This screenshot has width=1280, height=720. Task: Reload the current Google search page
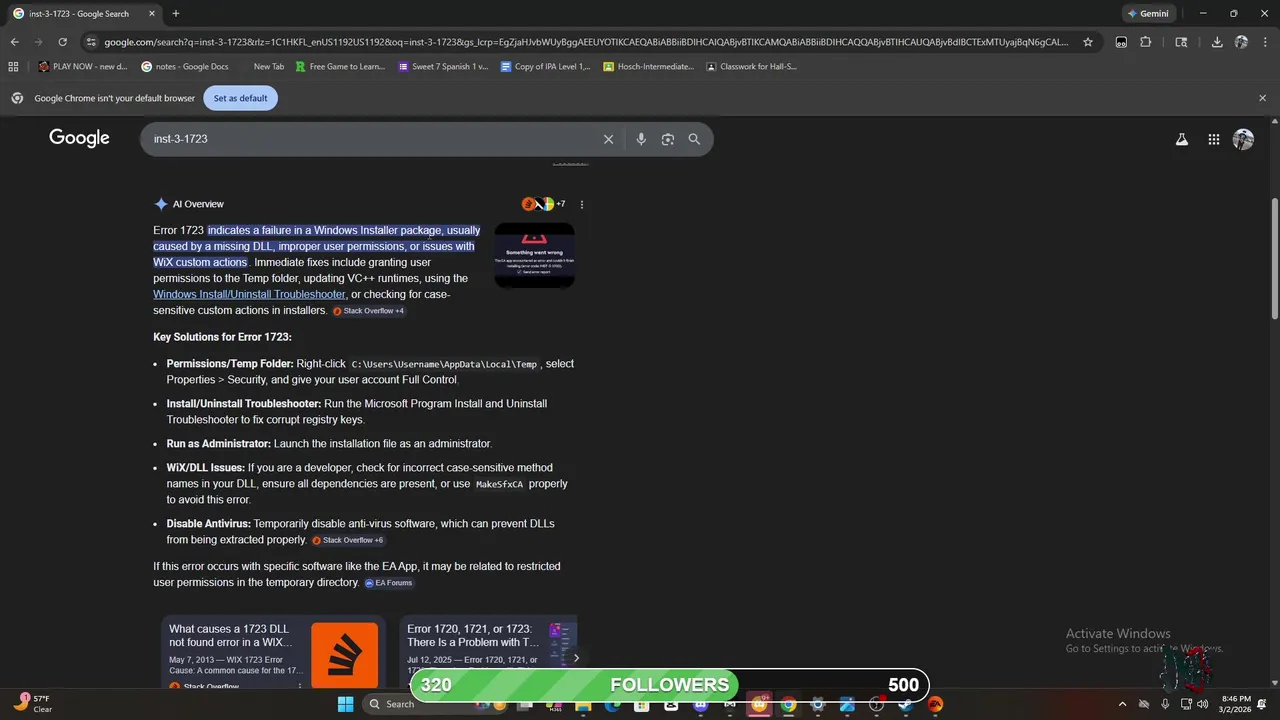point(62,42)
